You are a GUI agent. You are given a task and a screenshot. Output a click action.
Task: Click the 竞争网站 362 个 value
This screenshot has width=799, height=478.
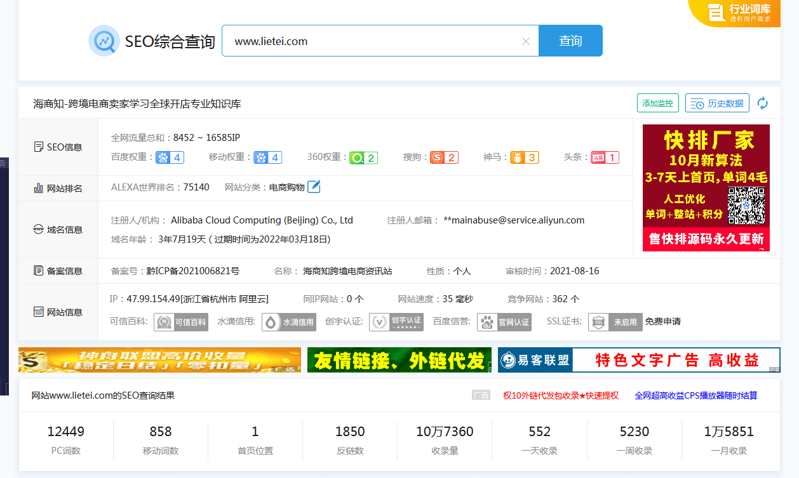[x=566, y=299]
